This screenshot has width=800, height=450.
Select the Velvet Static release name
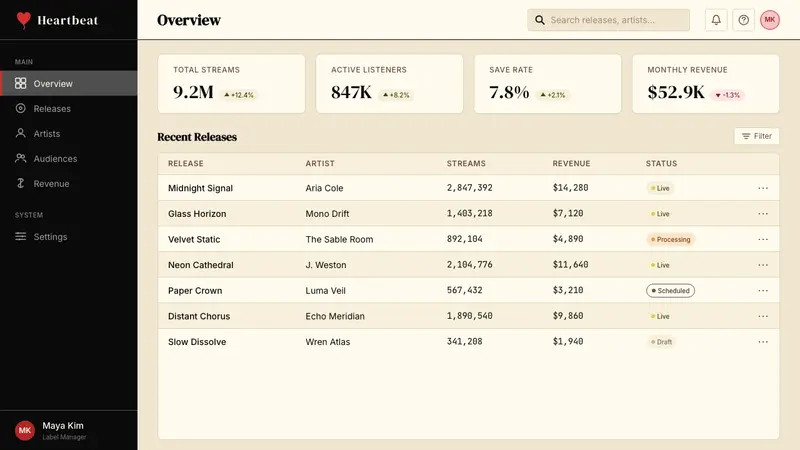click(x=194, y=239)
